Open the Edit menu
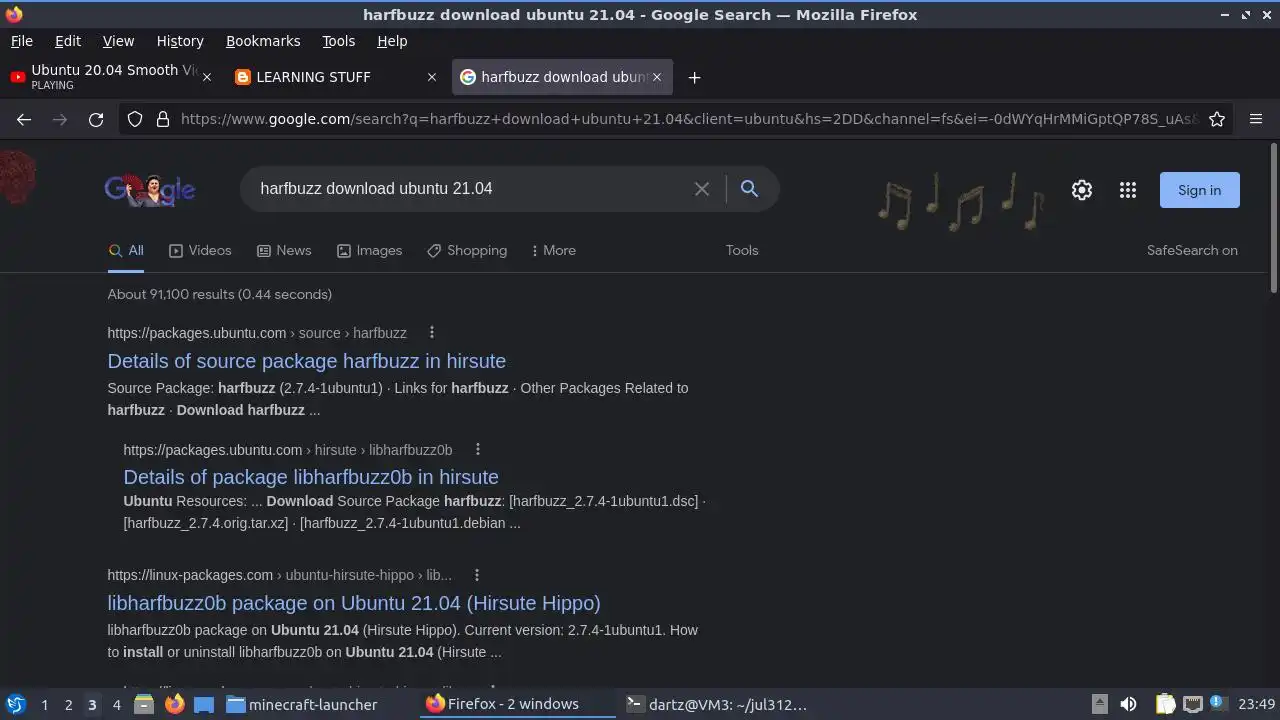1280x720 pixels. 68,41
